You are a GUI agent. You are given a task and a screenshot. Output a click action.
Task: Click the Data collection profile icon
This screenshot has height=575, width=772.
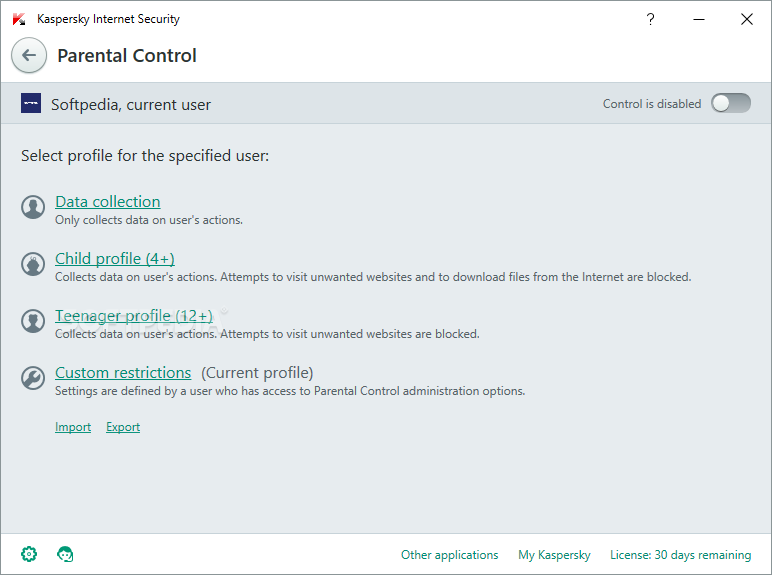click(33, 207)
